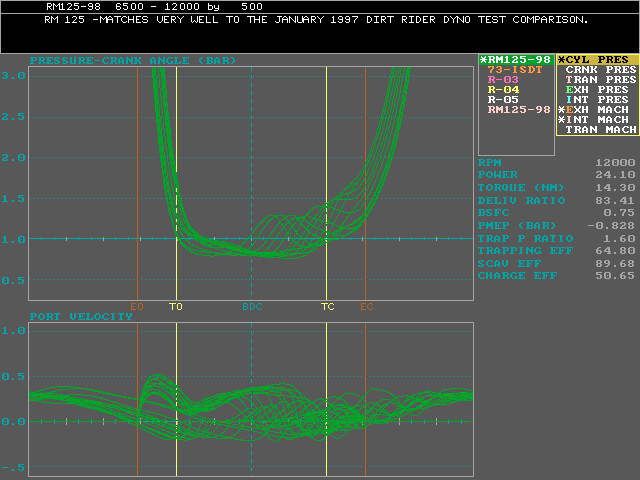Click the TRAP P RATIO value 1.60
This screenshot has height=480, width=640.
click(619, 238)
